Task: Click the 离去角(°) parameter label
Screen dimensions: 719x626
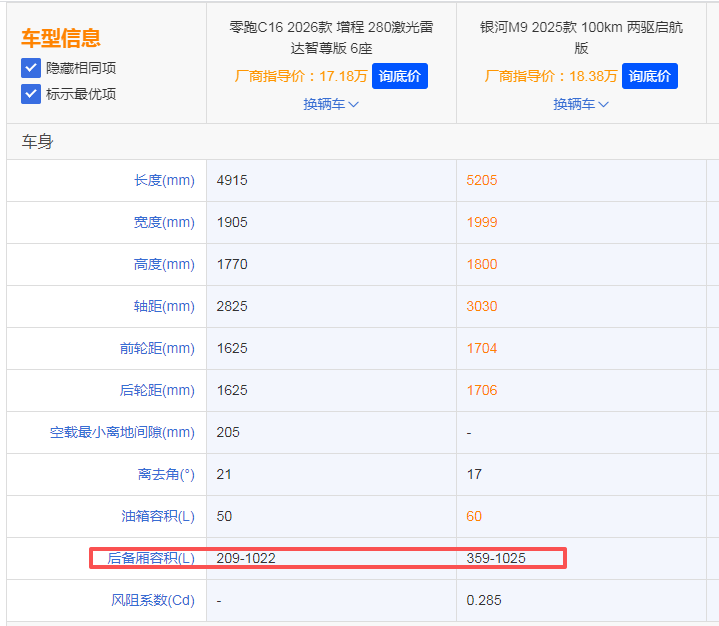Action: [166, 475]
